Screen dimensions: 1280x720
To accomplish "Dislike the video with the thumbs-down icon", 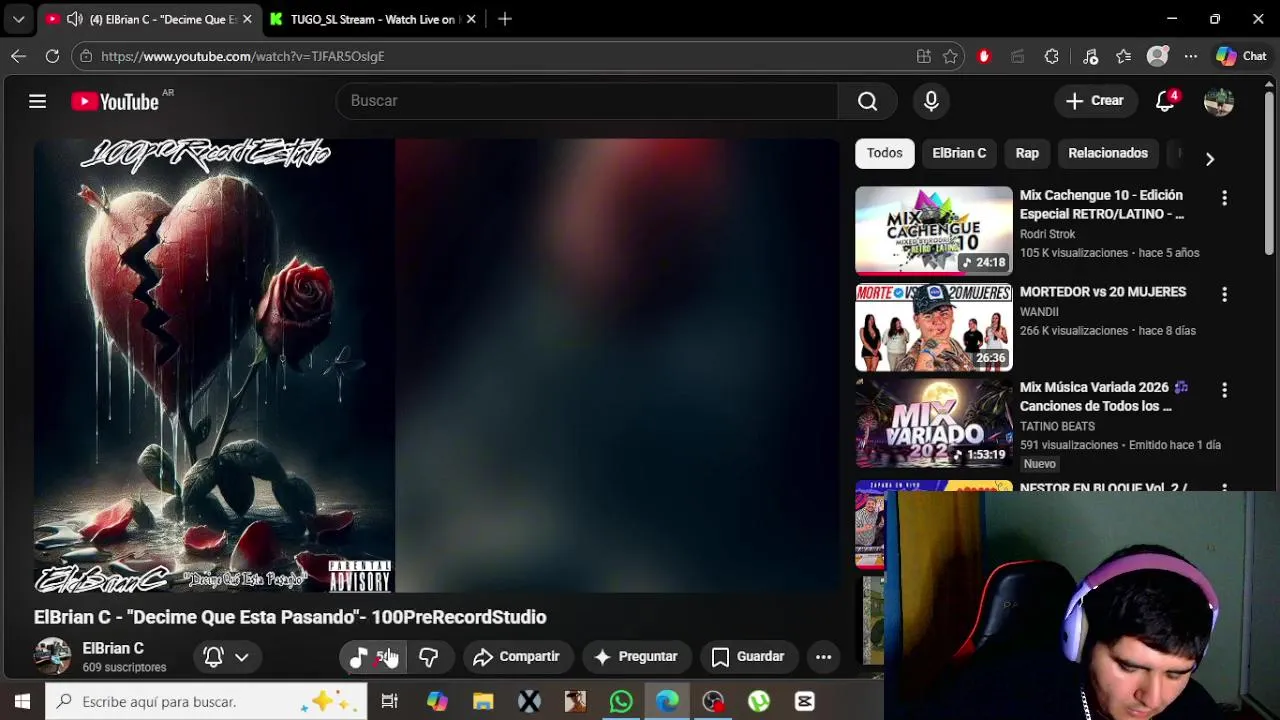I will [x=428, y=657].
